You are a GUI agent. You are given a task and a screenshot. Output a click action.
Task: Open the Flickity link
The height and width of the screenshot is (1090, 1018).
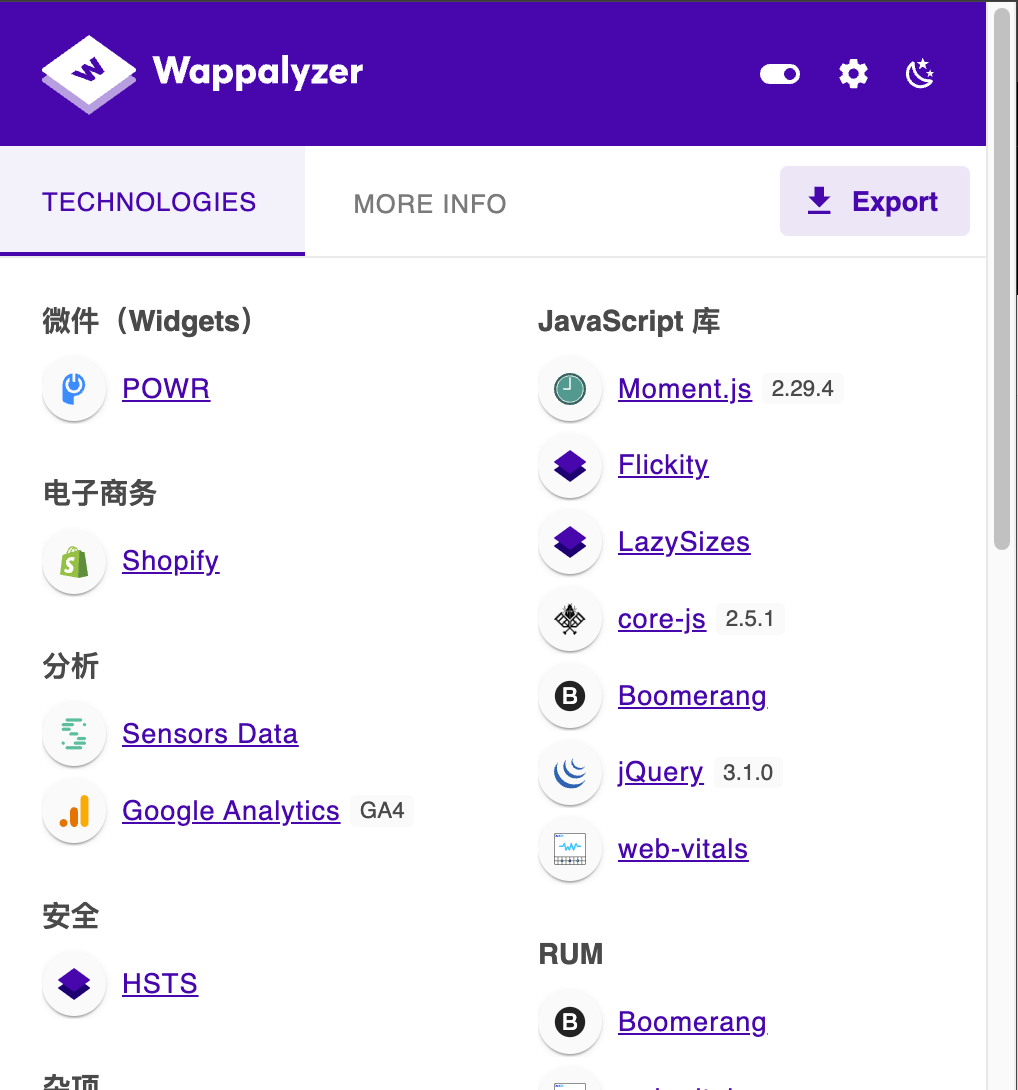(663, 466)
